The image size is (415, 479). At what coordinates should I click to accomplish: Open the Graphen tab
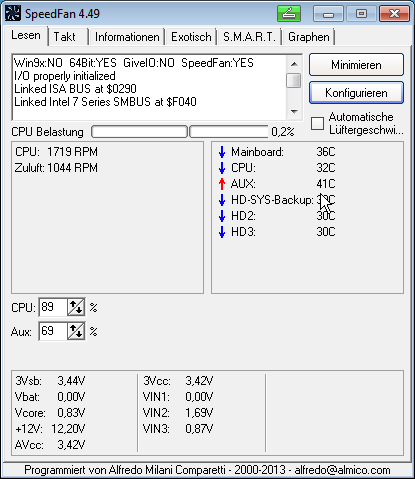309,37
